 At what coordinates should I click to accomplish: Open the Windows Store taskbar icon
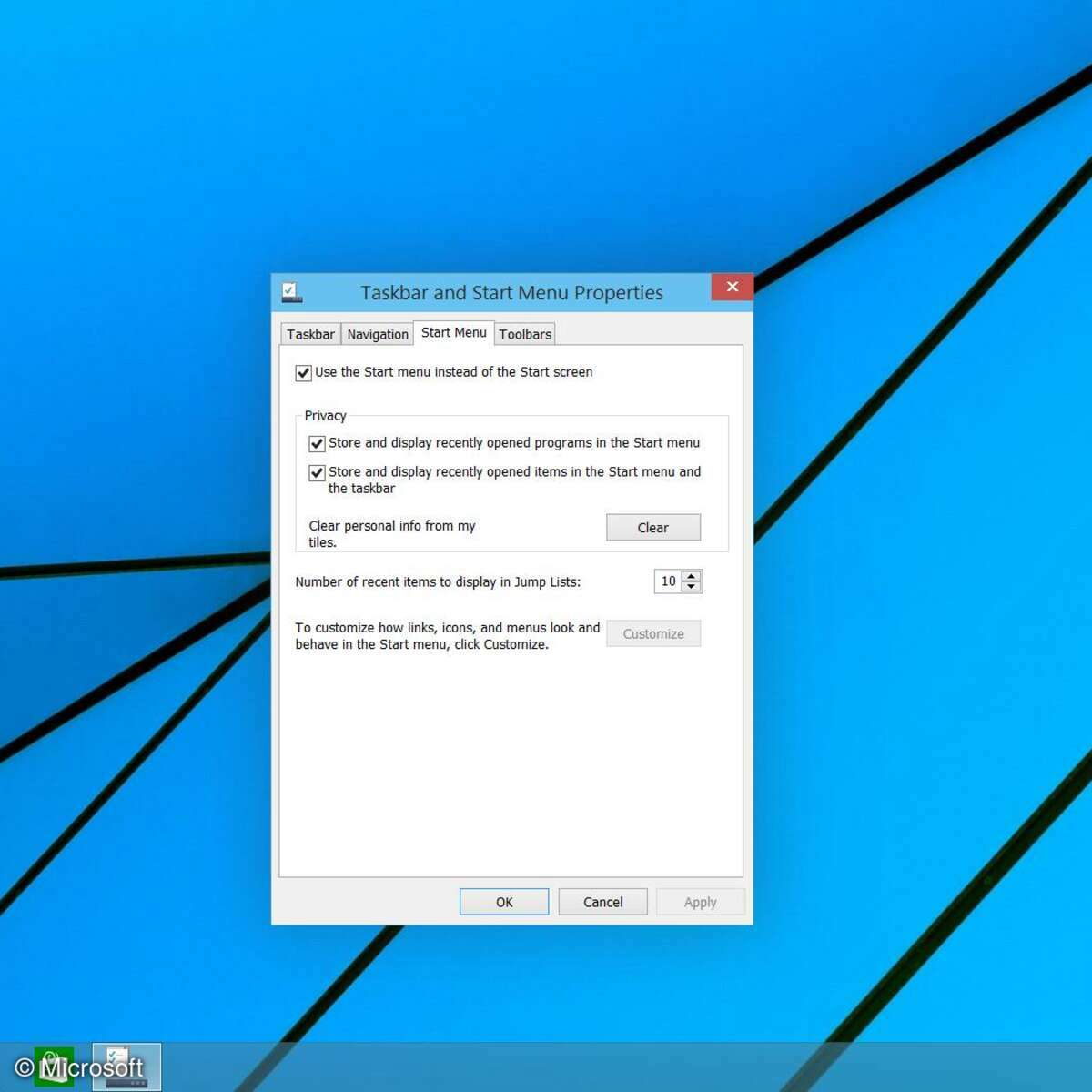tap(54, 1067)
